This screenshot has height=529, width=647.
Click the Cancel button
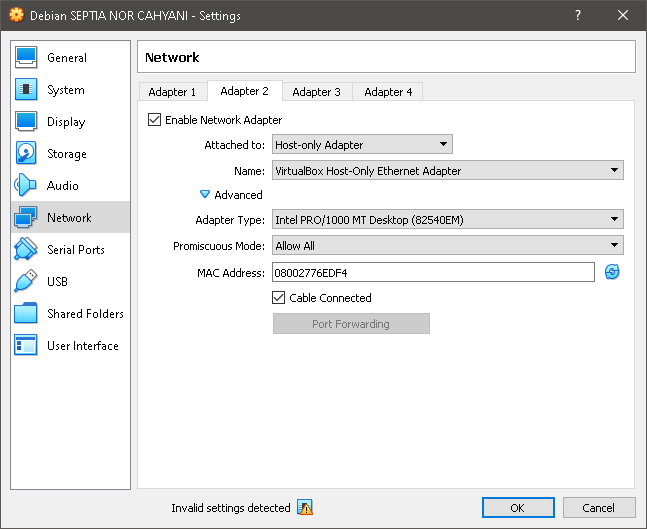pos(599,508)
